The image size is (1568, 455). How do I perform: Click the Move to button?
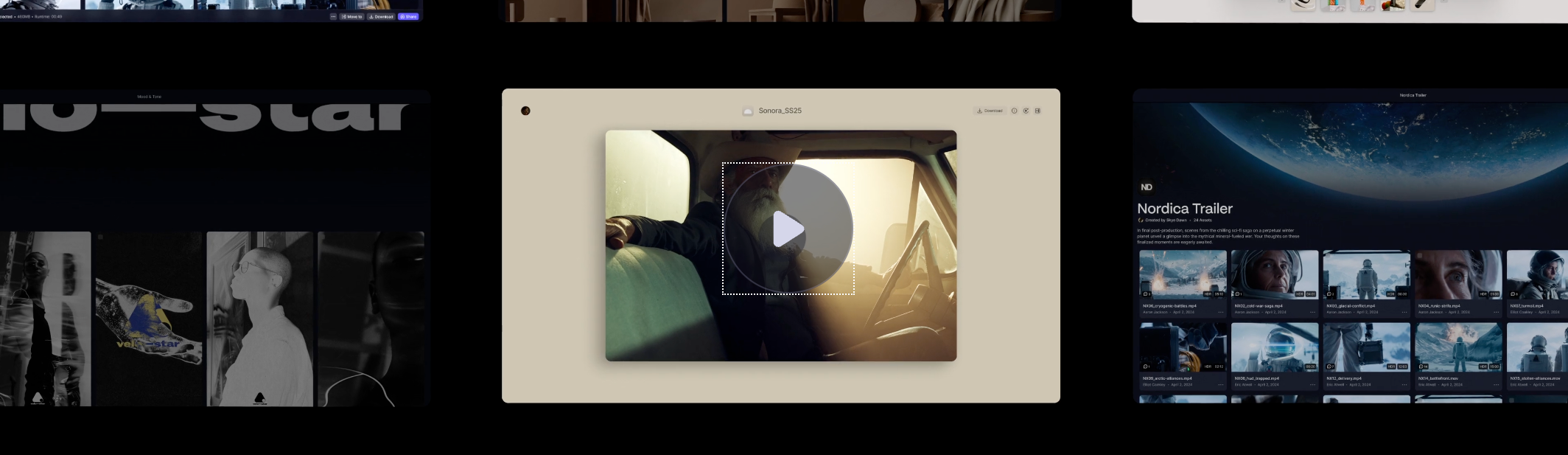351,16
